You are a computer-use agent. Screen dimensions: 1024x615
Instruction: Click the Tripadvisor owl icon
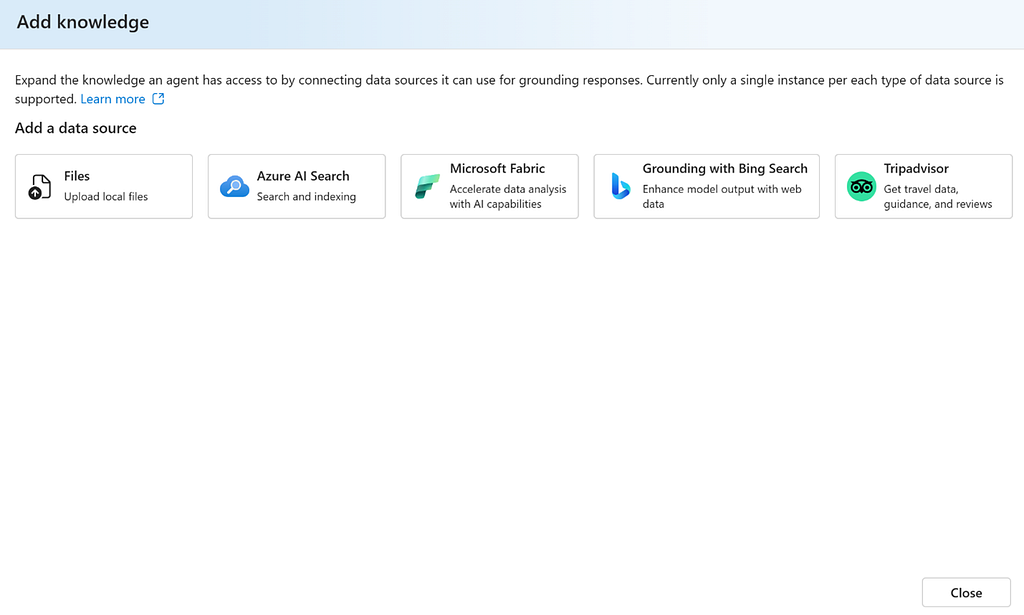pyautogui.click(x=861, y=187)
